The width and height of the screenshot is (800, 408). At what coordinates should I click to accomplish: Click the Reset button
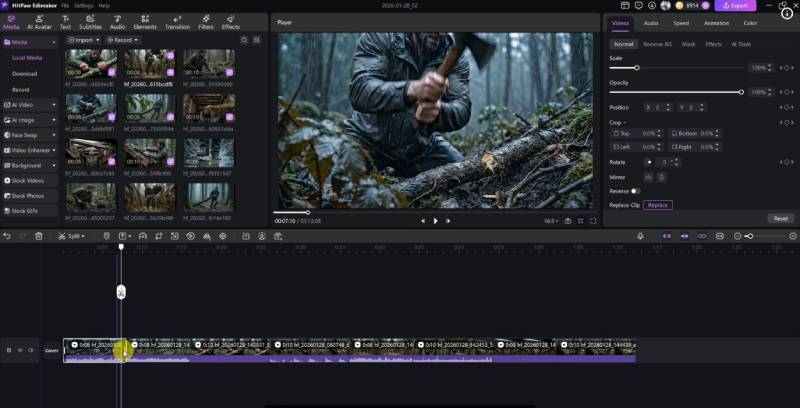click(x=781, y=218)
